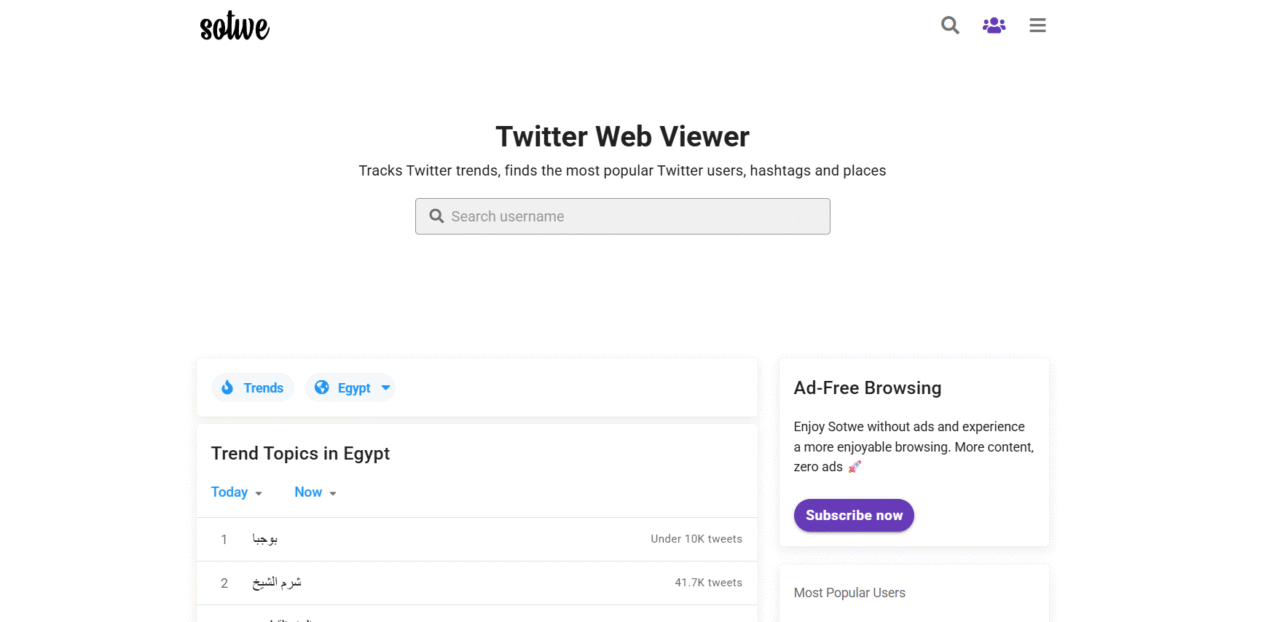The width and height of the screenshot is (1280, 622).
Task: Open the search magnifier icon in header
Action: click(x=950, y=25)
